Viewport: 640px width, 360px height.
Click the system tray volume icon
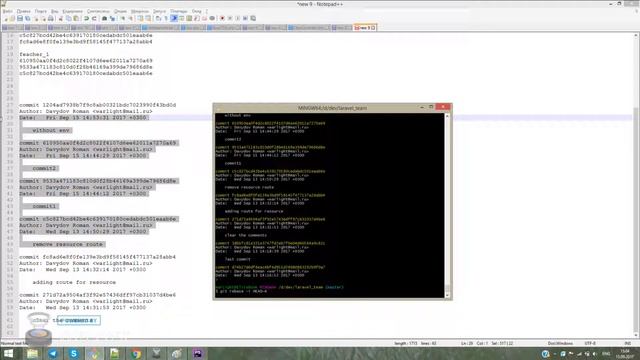coord(595,354)
